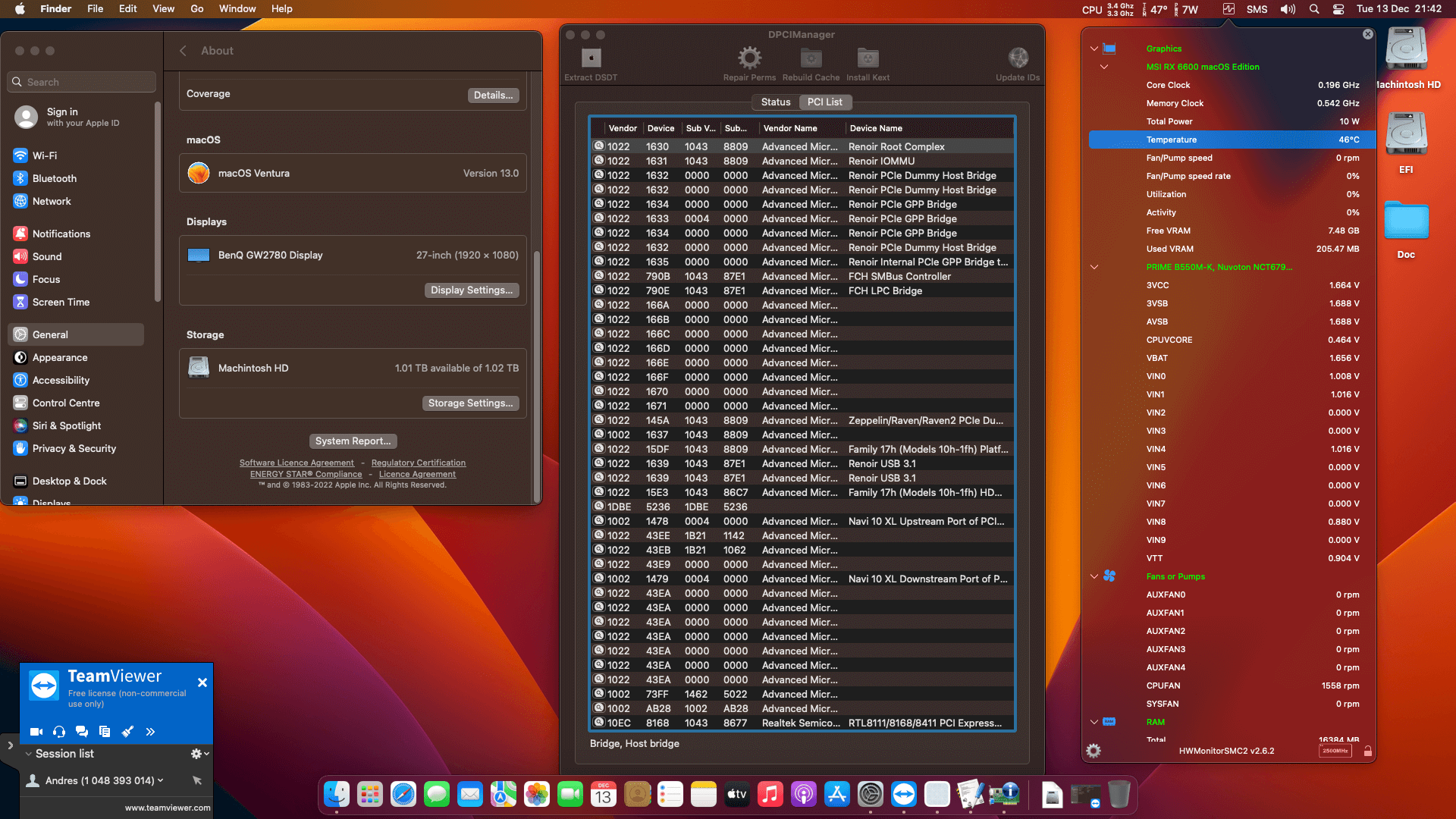Click the Install Kext icon
Viewport: 1456px width, 819px height.
[x=867, y=57]
